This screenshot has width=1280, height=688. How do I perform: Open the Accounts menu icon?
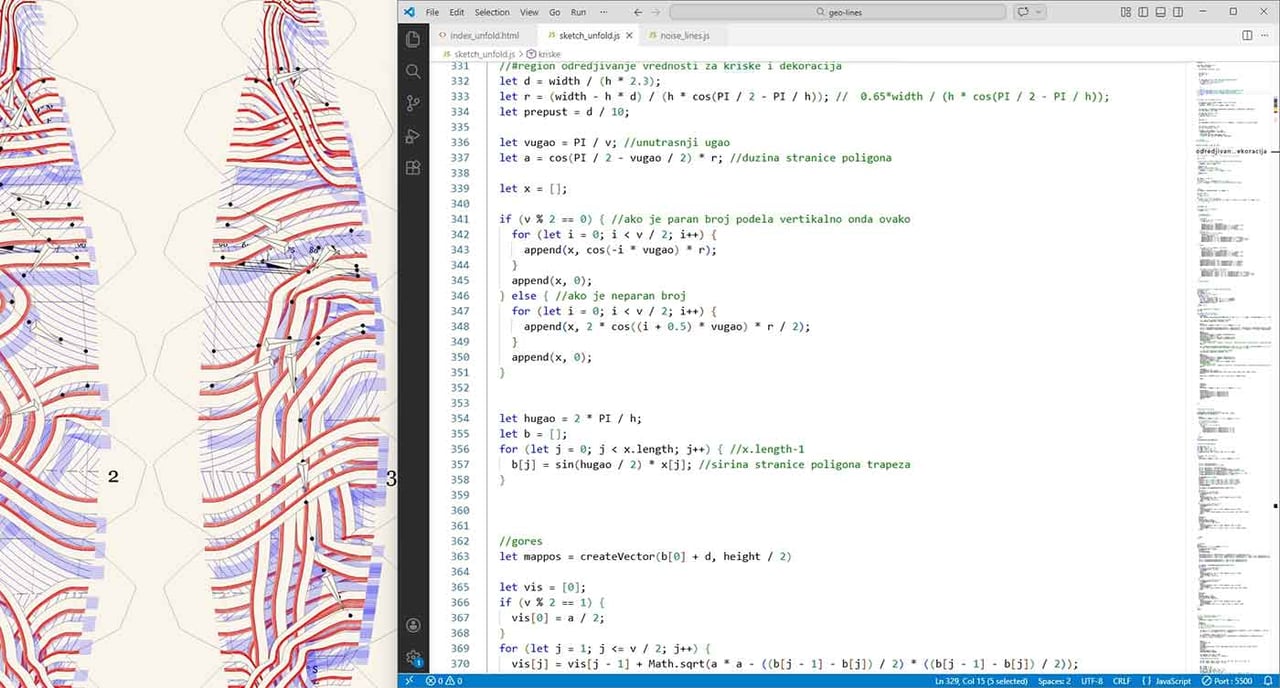413,625
